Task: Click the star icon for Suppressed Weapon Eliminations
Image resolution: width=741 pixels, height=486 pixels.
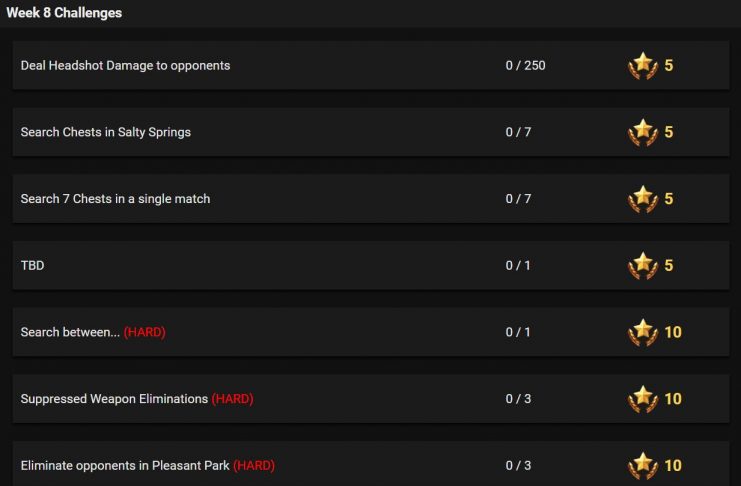Action: point(643,399)
